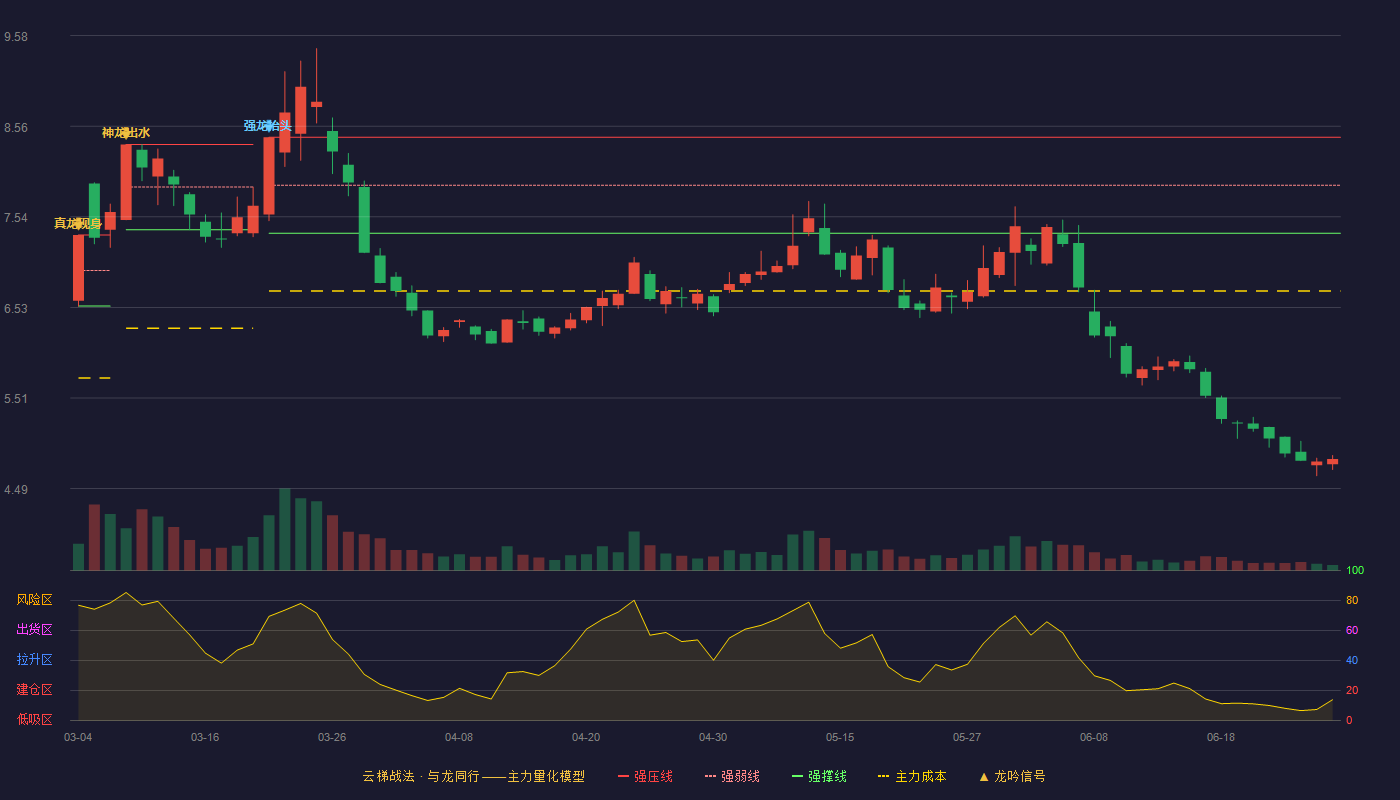Viewport: 1400px width, 800px height.
Task: Toggle the 强弱线 legend series
Action: click(732, 776)
